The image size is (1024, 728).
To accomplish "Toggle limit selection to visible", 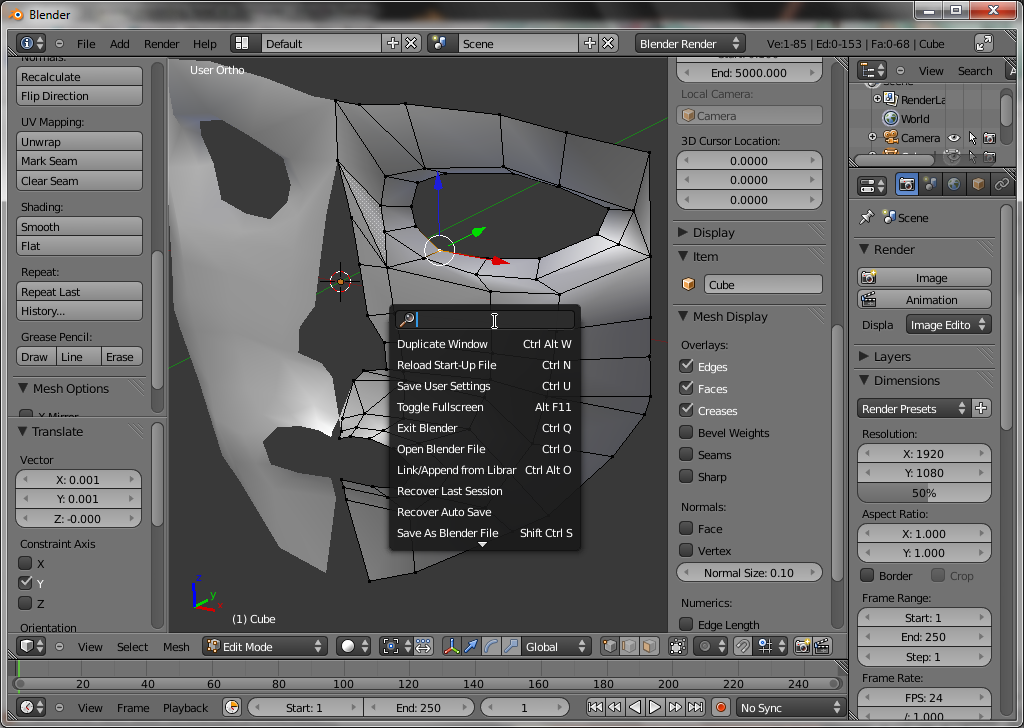I will (678, 646).
